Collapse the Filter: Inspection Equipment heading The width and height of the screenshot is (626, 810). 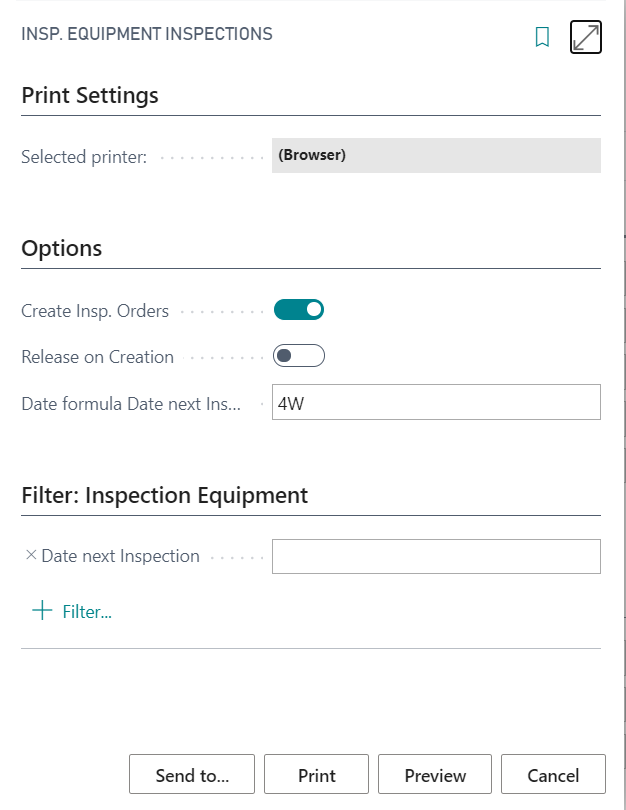point(164,495)
